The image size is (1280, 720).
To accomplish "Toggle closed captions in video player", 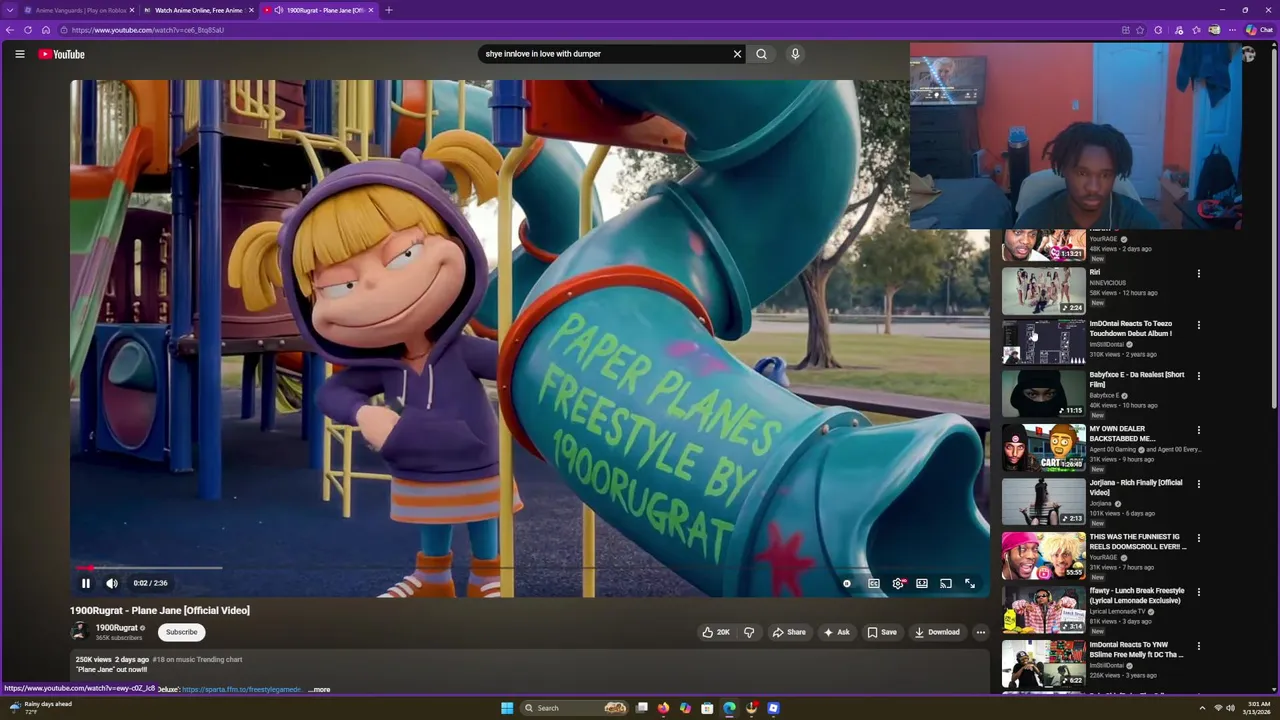I will point(874,583).
